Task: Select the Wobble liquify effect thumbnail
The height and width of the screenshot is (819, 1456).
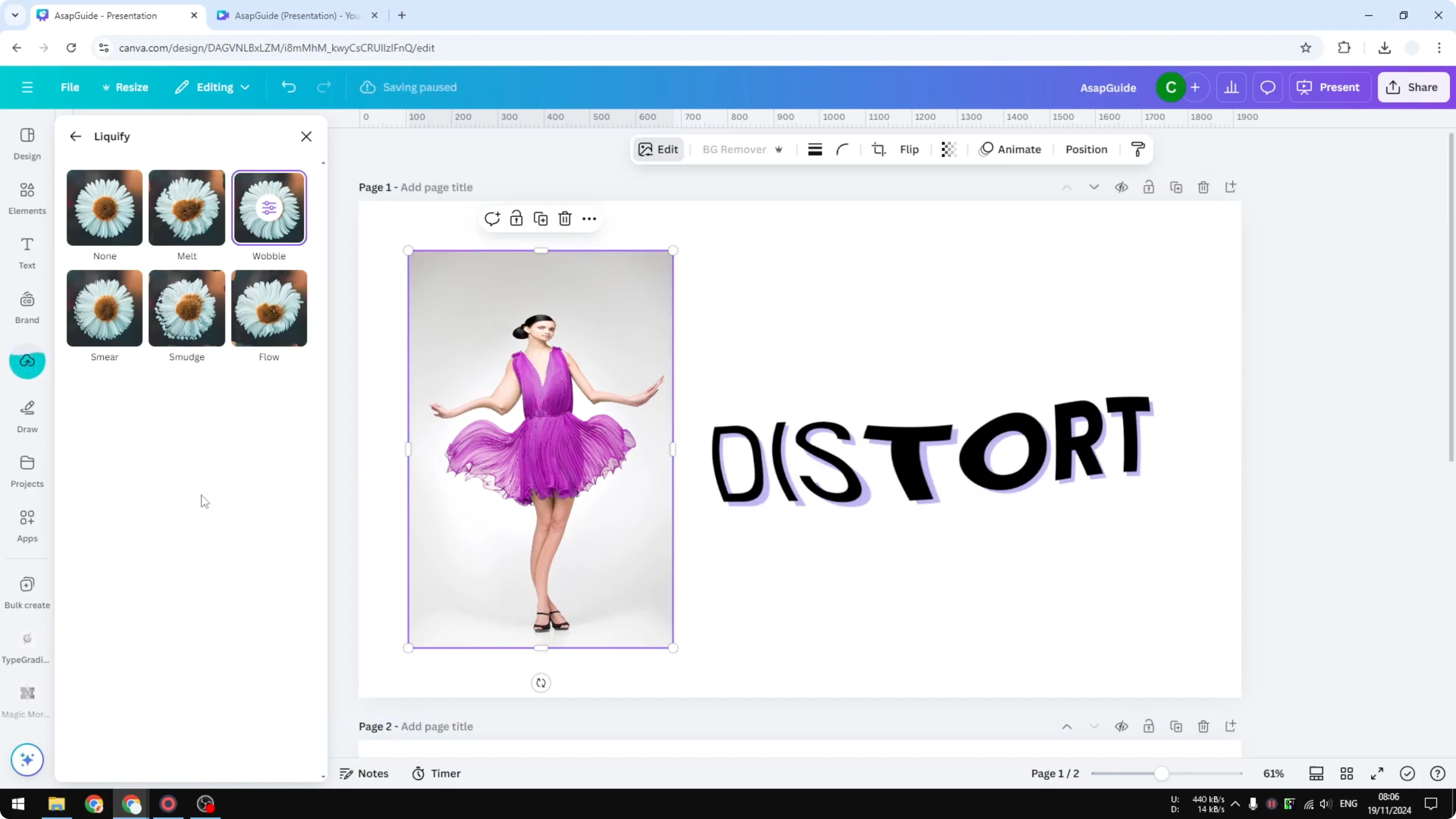Action: [269, 207]
